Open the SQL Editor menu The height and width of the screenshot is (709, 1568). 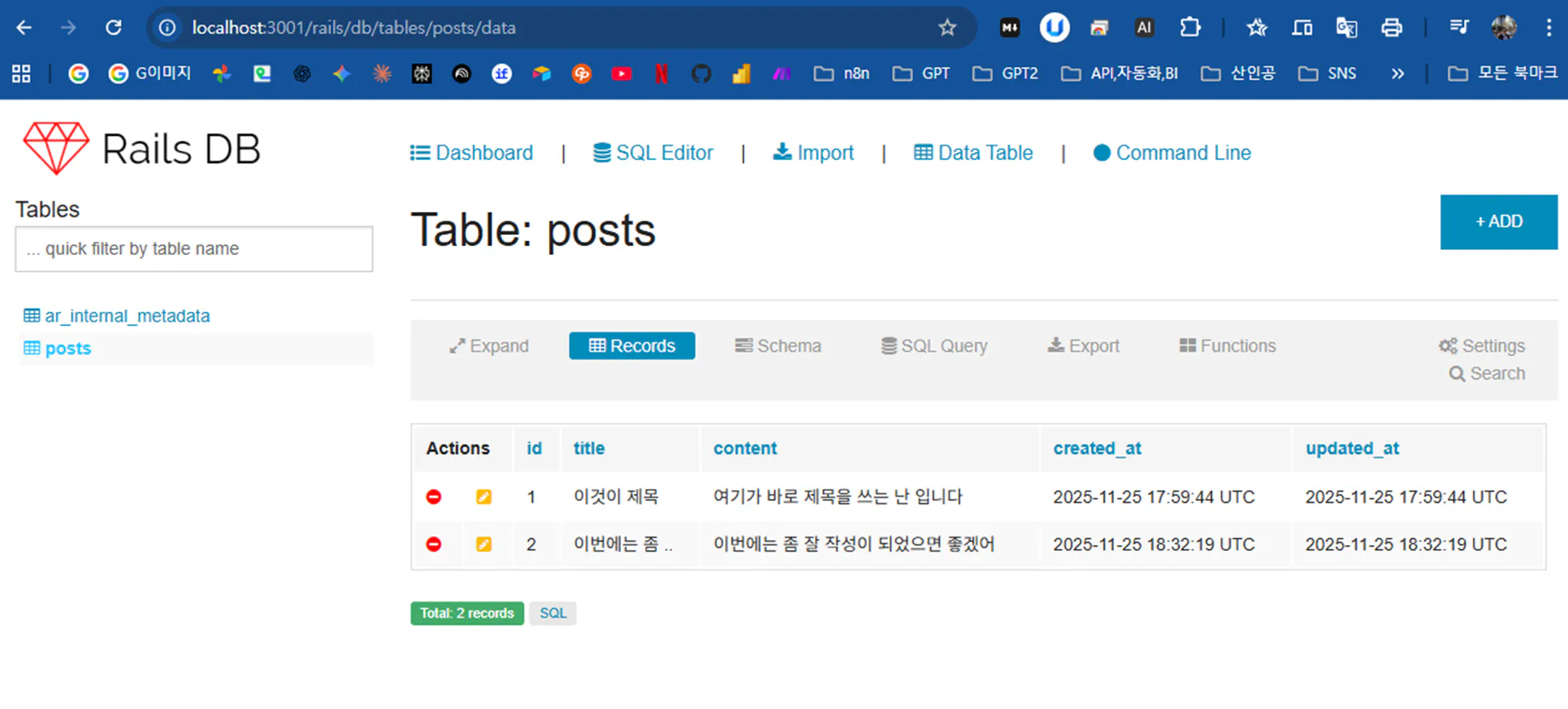[x=653, y=153]
